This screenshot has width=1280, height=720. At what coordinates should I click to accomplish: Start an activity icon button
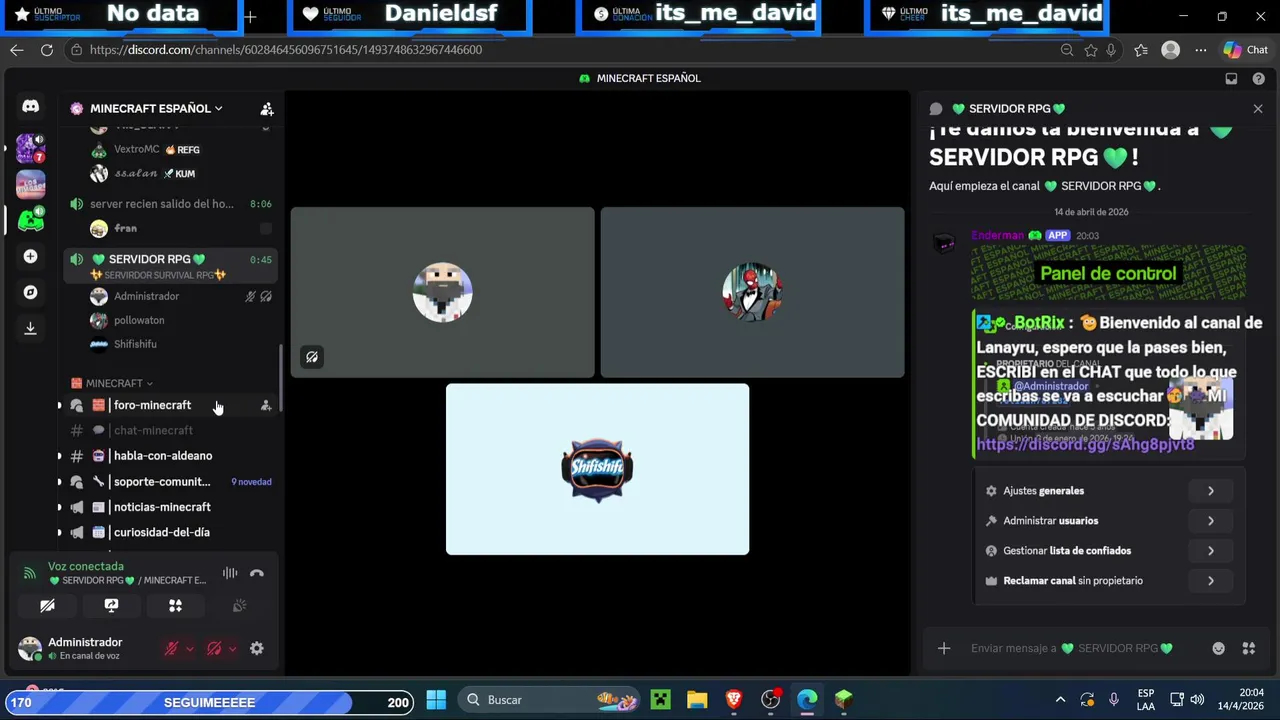point(175,606)
